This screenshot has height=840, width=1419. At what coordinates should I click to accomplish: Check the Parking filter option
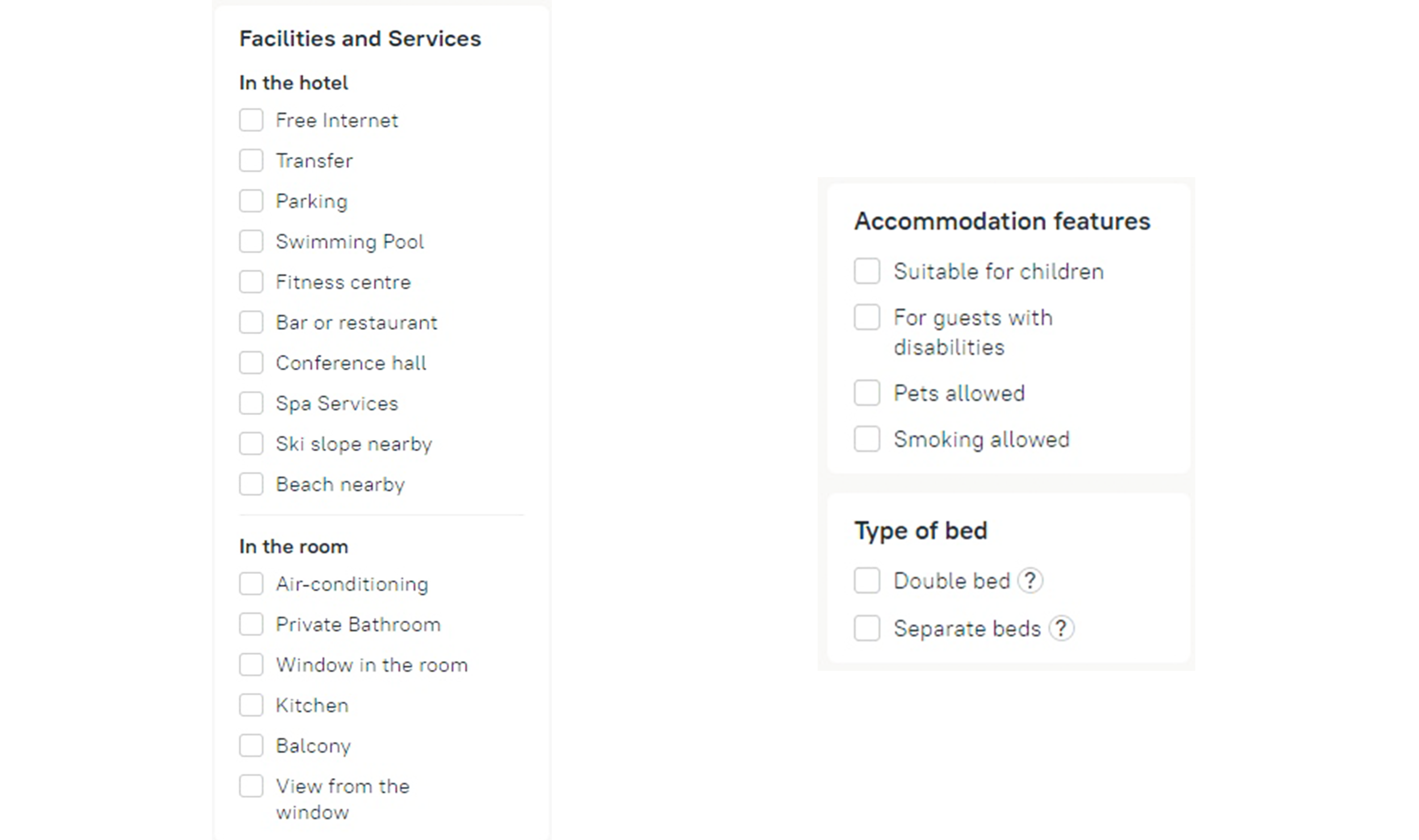tap(251, 201)
